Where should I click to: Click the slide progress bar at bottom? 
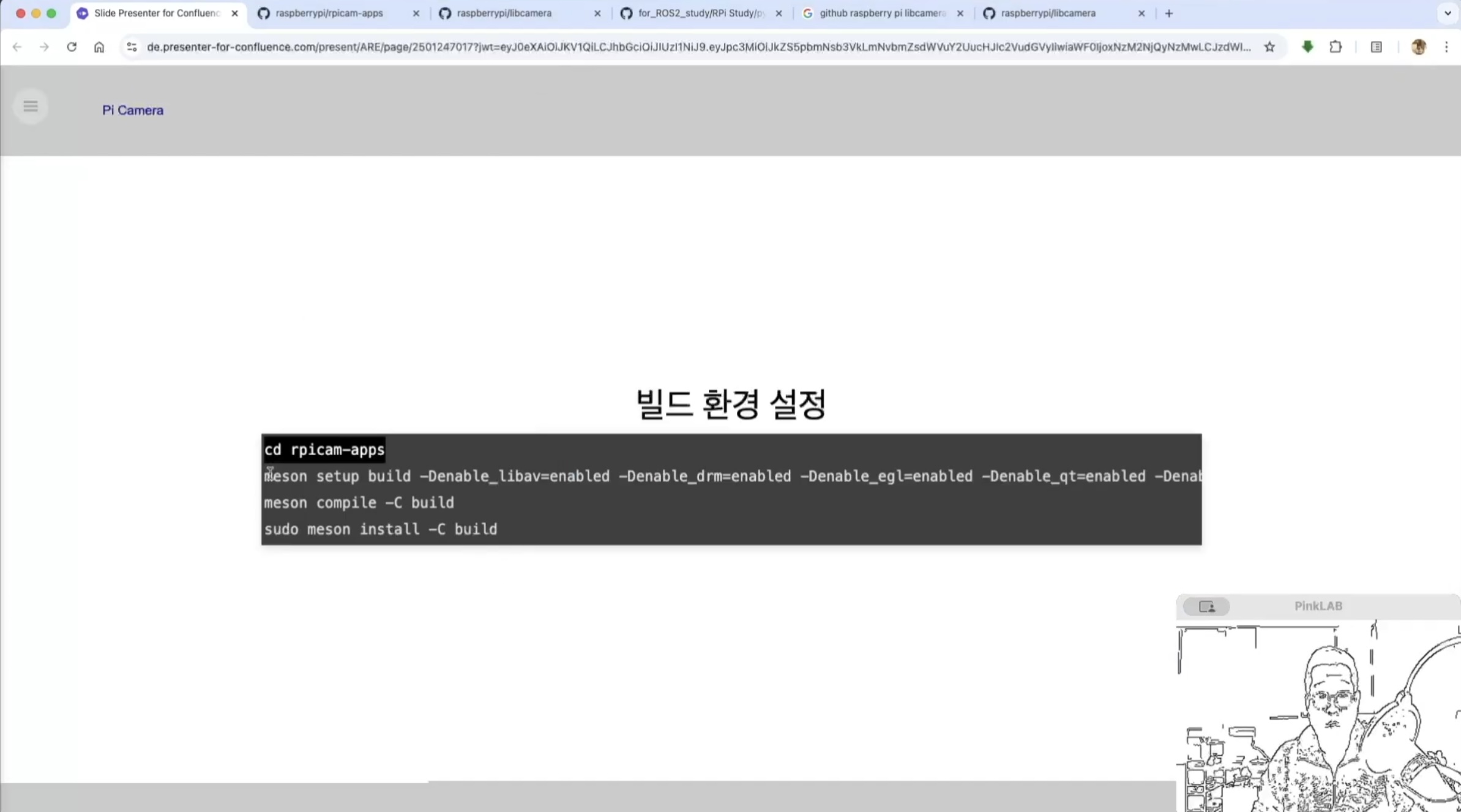click(x=588, y=782)
